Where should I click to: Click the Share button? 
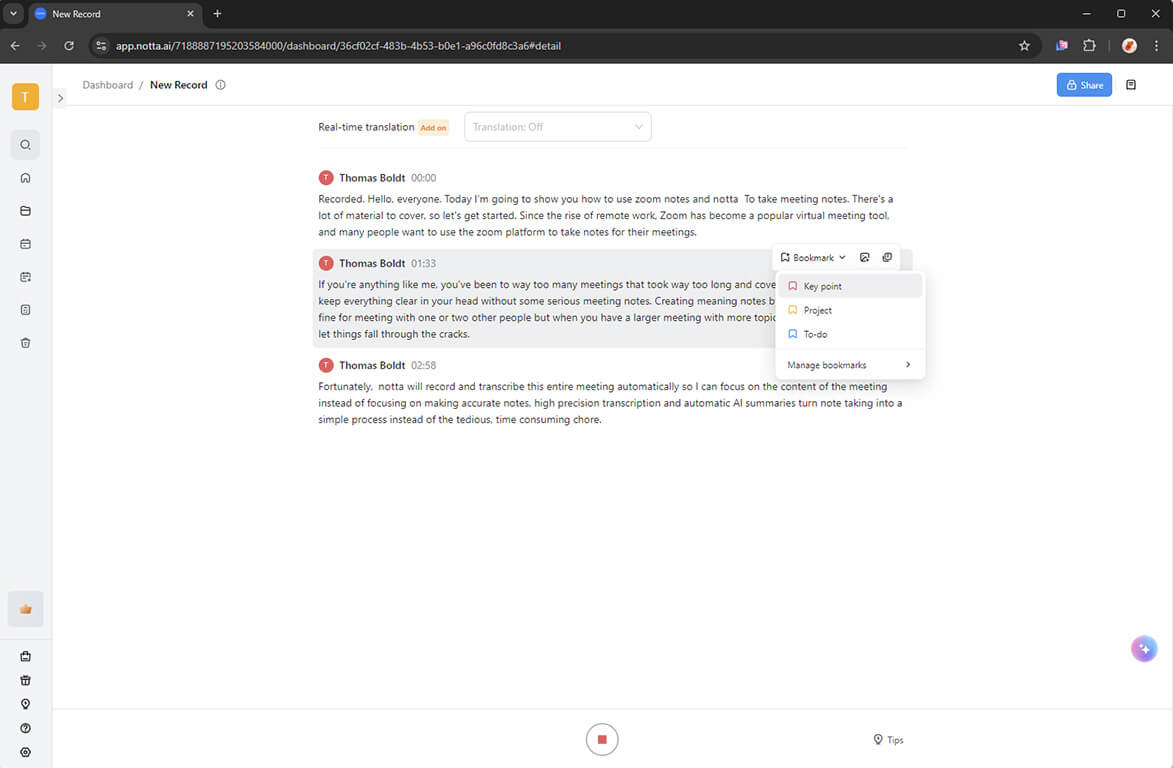pos(1084,85)
